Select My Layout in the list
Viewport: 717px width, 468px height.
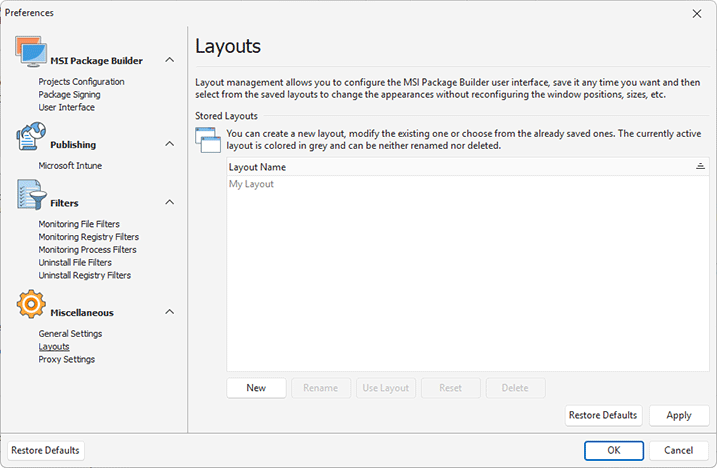coord(251,185)
